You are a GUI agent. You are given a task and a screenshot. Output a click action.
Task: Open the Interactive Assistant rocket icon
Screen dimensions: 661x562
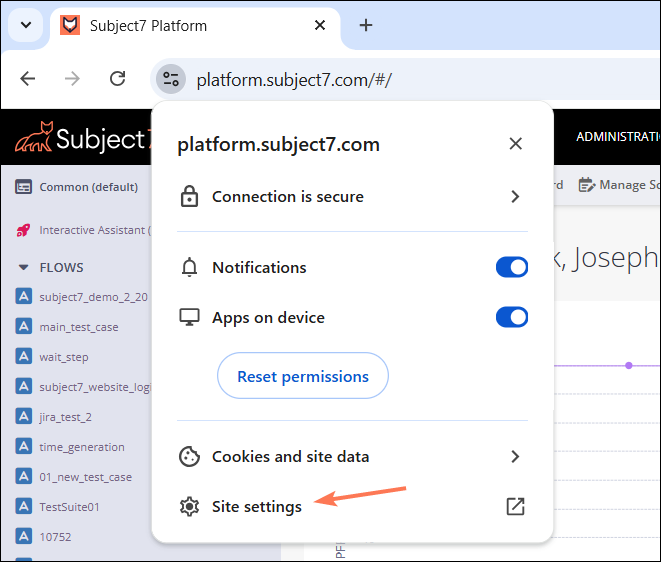(x=23, y=230)
